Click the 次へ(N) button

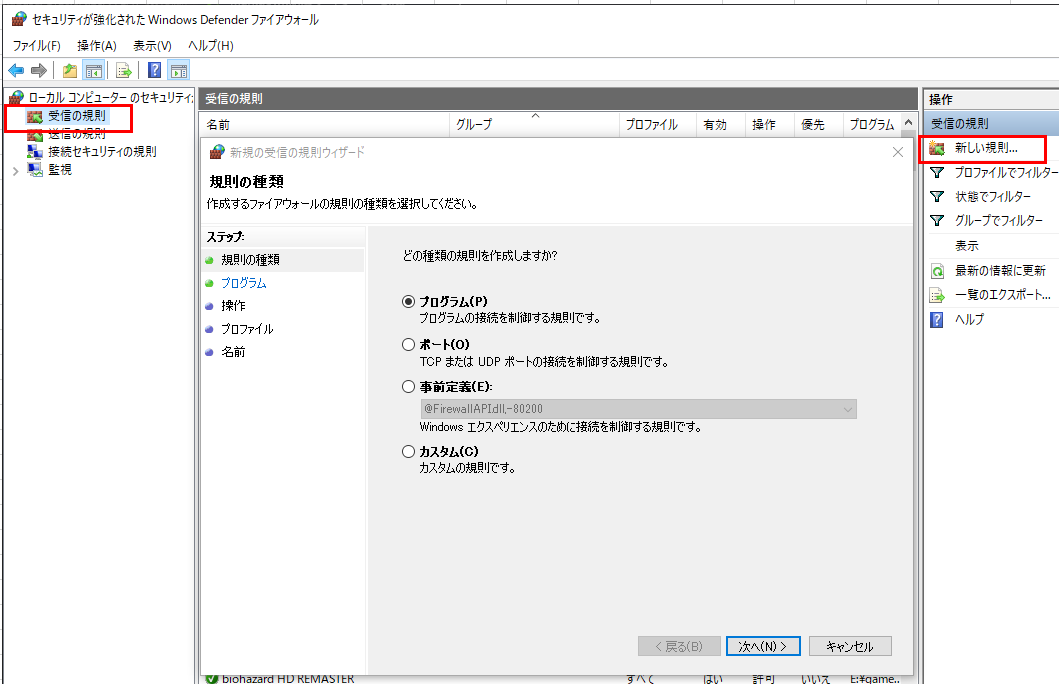point(763,646)
